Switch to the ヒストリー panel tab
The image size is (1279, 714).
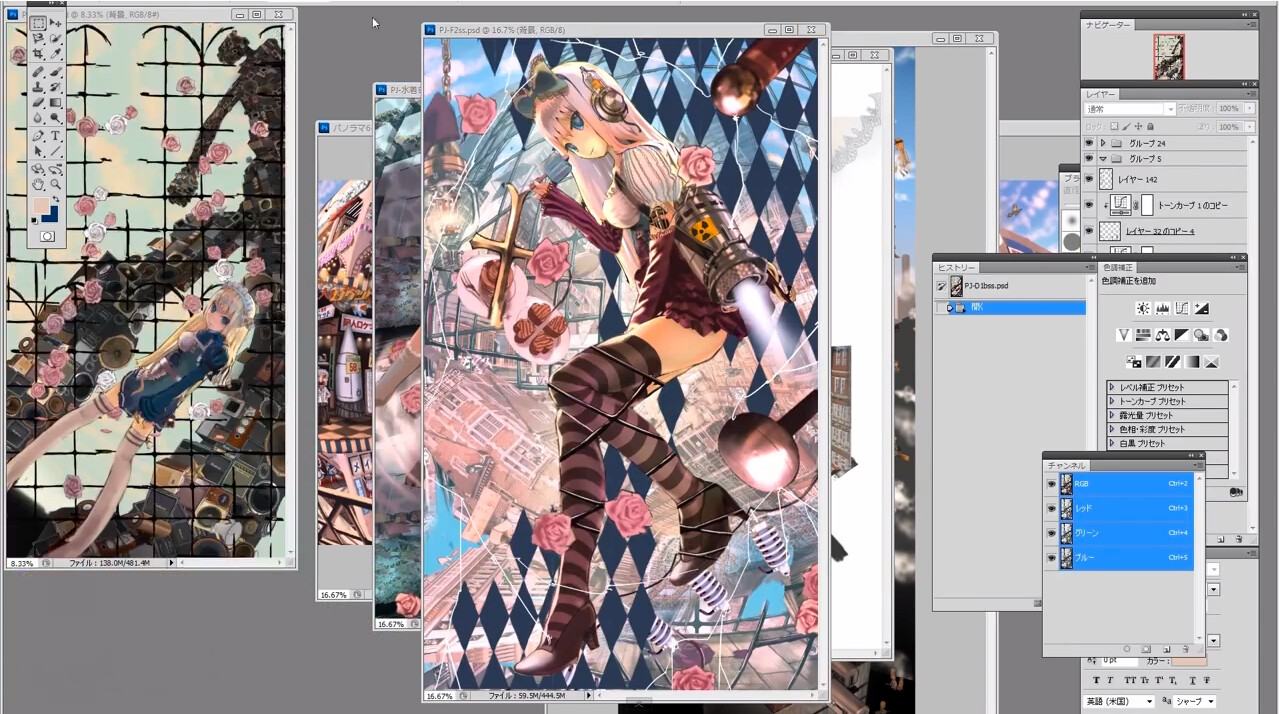[956, 267]
